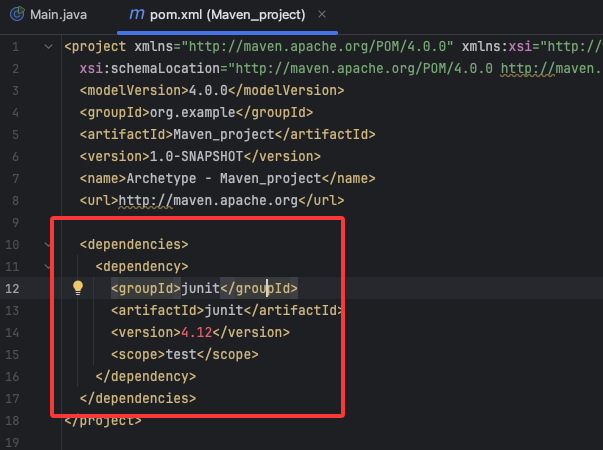The image size is (603, 450).
Task: Fold the dependencies block on line 10
Action: (x=50, y=244)
